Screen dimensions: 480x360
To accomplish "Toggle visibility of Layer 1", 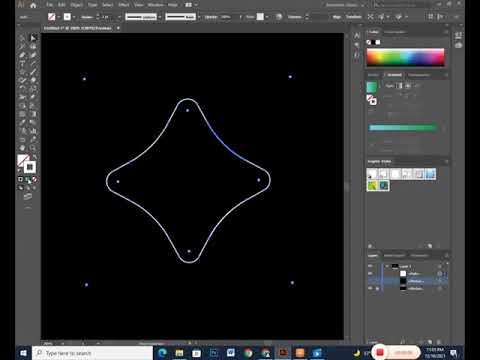I will (370, 266).
